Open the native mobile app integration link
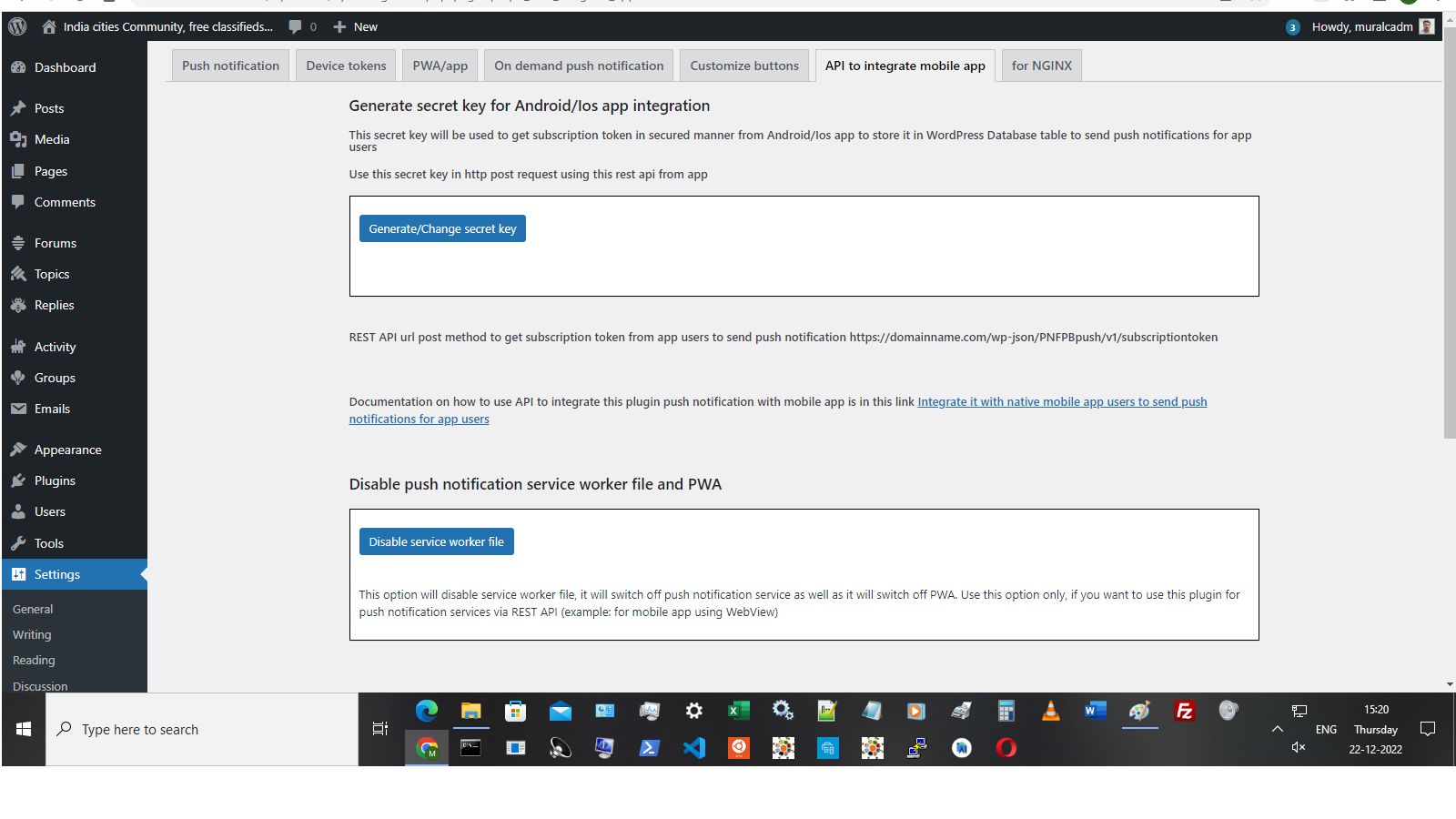 (1061, 401)
